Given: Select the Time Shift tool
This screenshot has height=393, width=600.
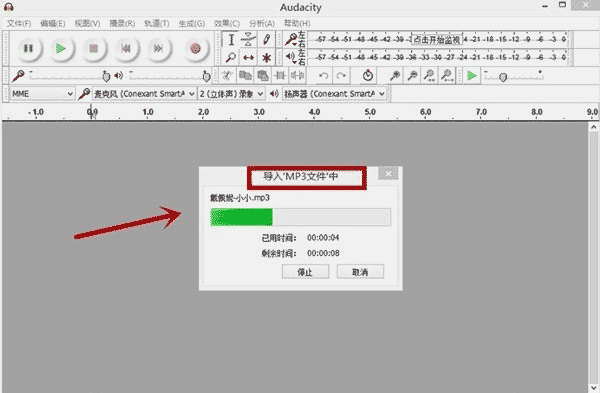Looking at the screenshot, I should (x=249, y=57).
